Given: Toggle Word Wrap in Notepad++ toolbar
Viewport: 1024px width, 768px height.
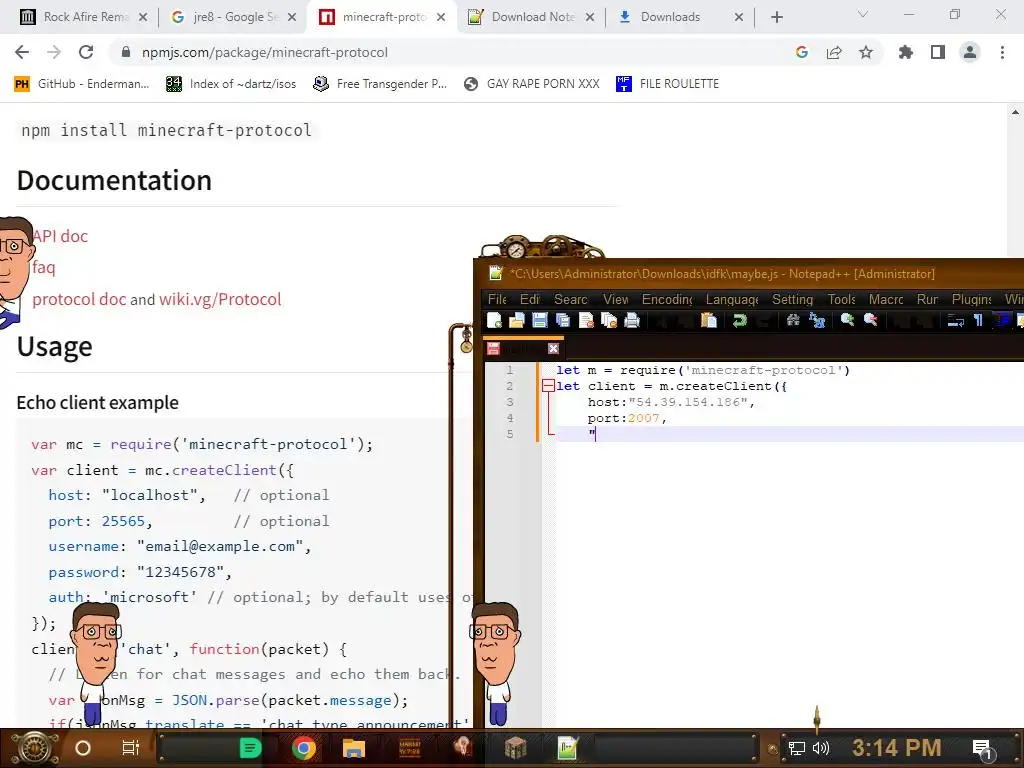Looking at the screenshot, I should [955, 320].
